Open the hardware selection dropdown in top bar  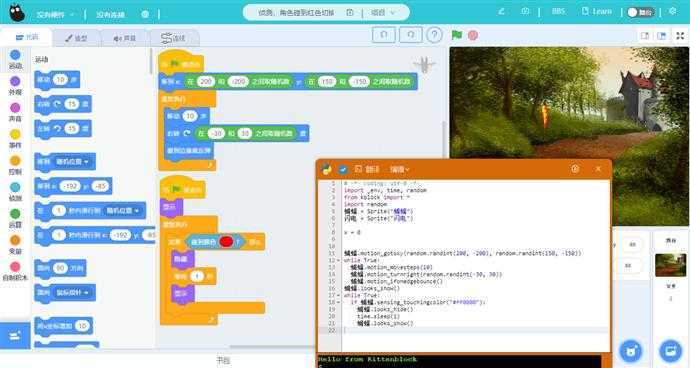[x=55, y=15]
